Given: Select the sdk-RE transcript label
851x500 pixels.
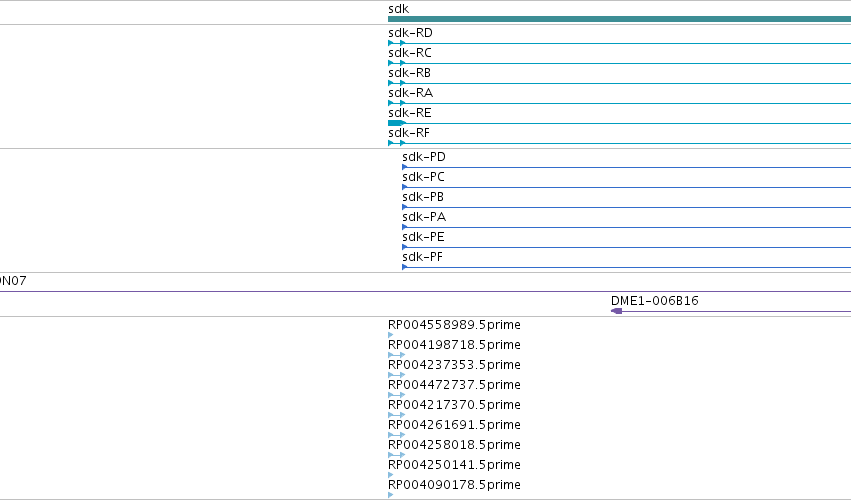Looking at the screenshot, I should click(410, 113).
